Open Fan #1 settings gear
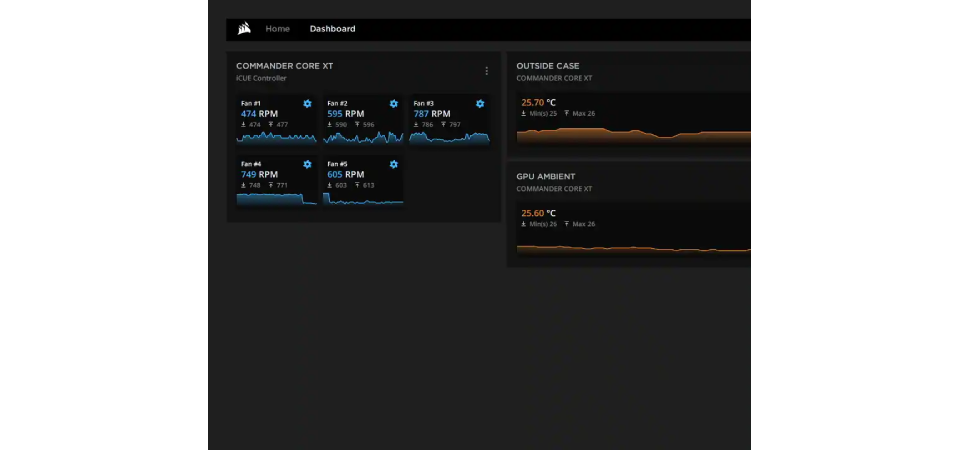The height and width of the screenshot is (450, 960). (307, 104)
